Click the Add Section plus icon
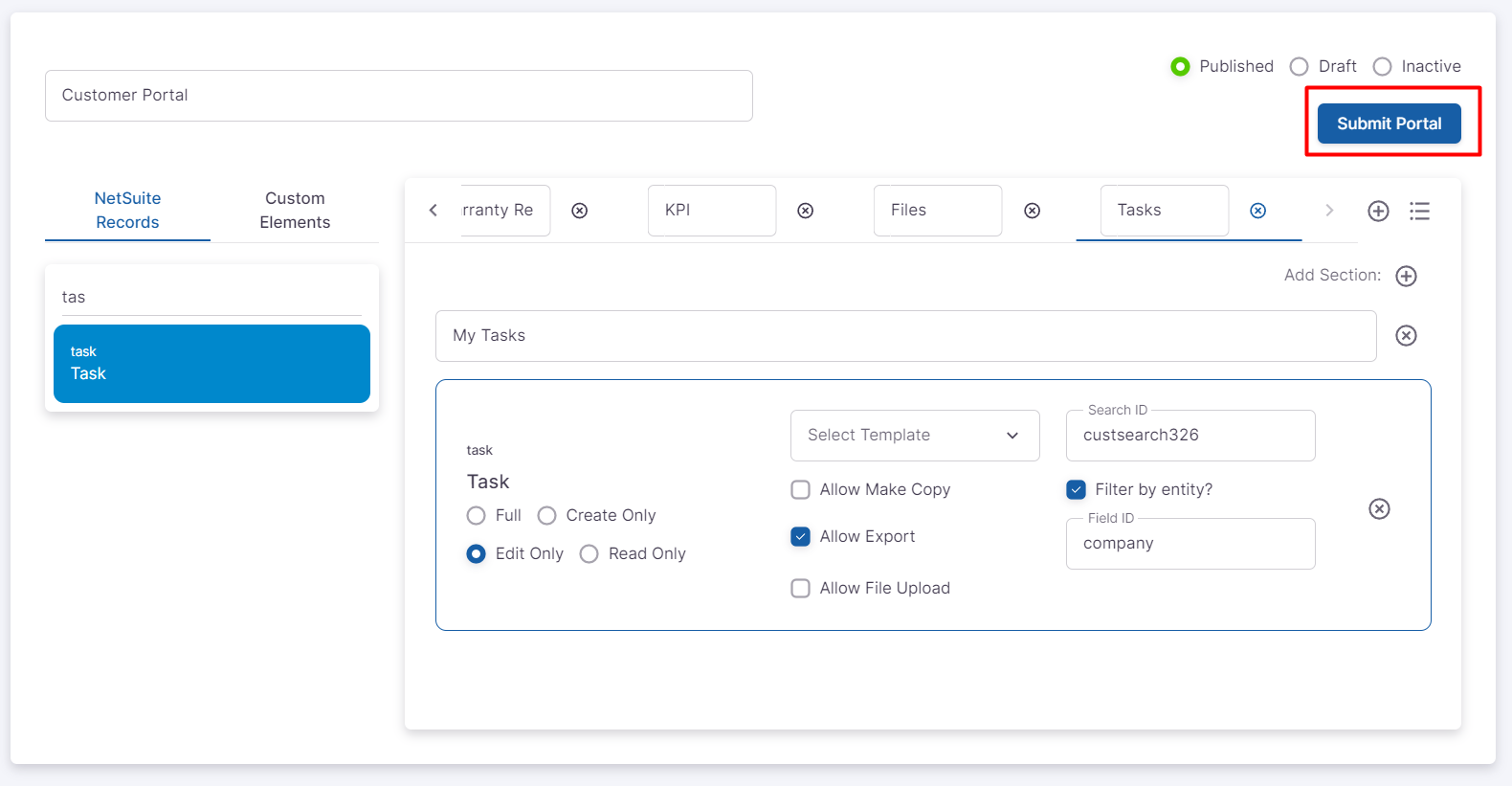Viewport: 1512px width, 786px height. click(x=1406, y=276)
